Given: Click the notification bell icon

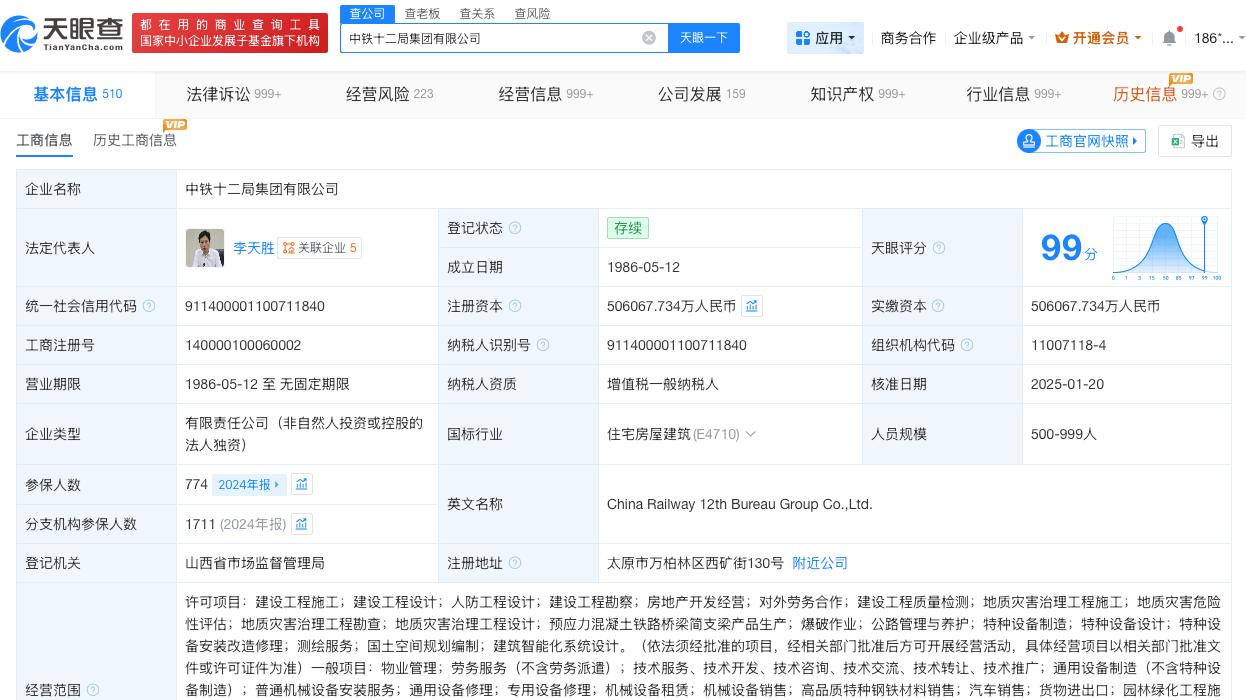Looking at the screenshot, I should 1168,37.
